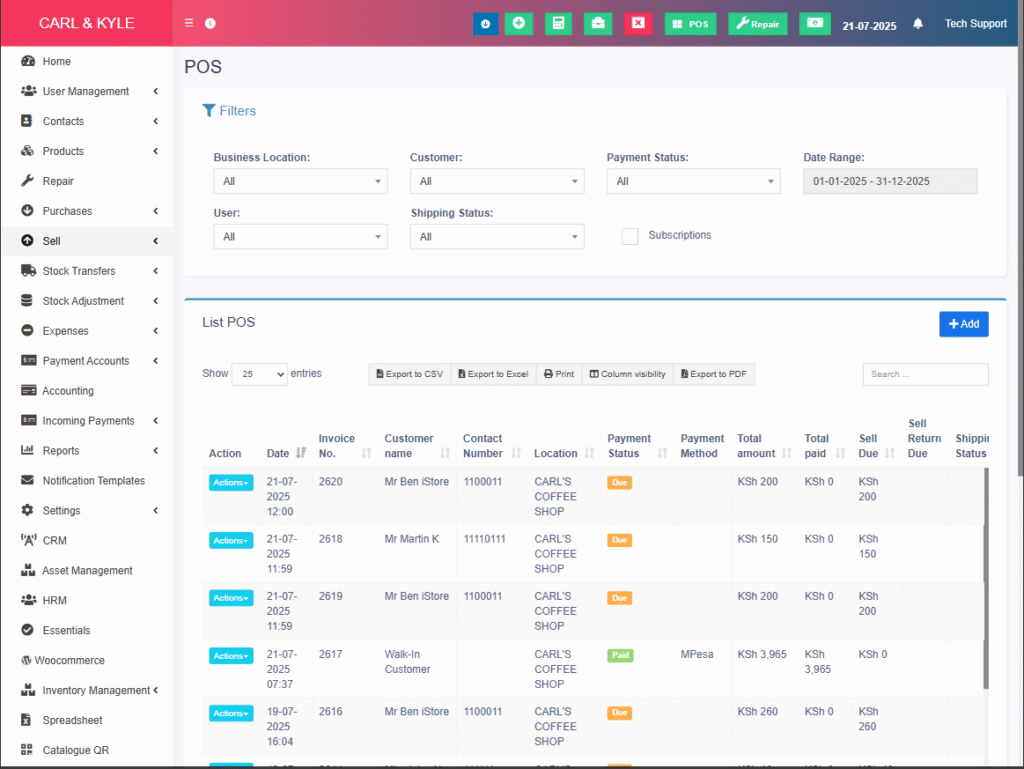The height and width of the screenshot is (769, 1024).
Task: Click the green Repair header button
Action: pyautogui.click(x=758, y=24)
